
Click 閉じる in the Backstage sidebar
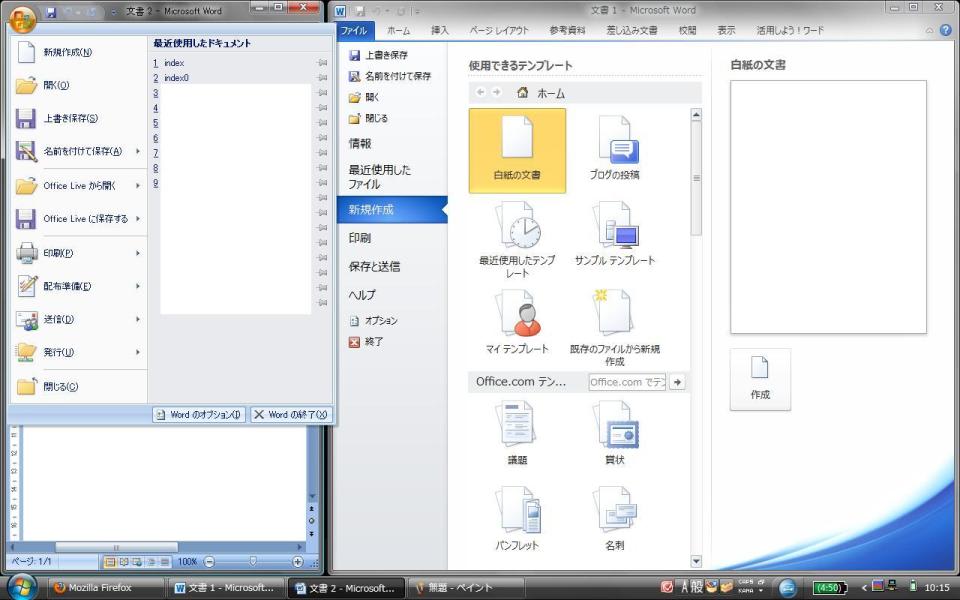click(368, 118)
